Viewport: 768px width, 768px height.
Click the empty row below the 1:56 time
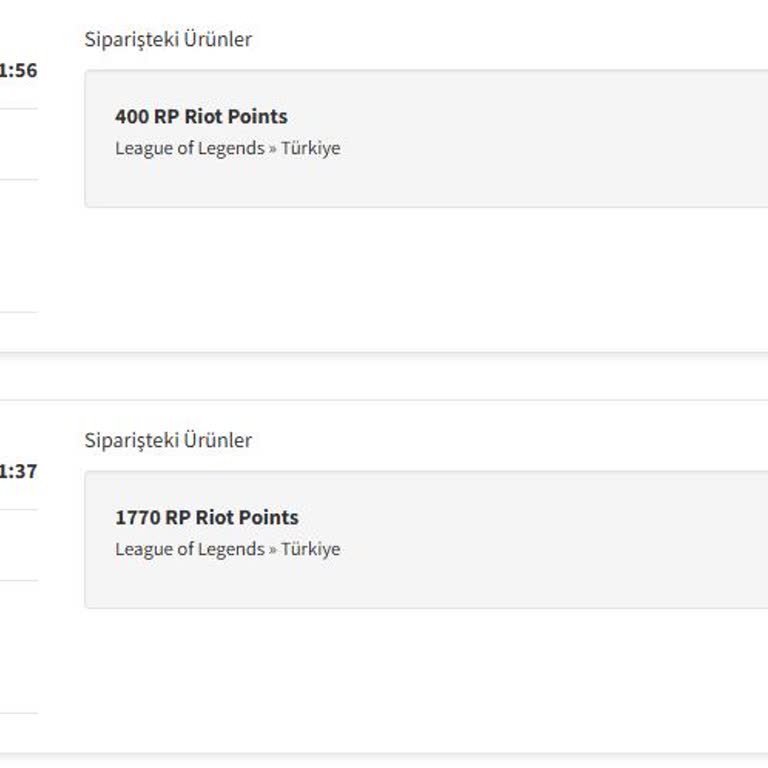18,144
